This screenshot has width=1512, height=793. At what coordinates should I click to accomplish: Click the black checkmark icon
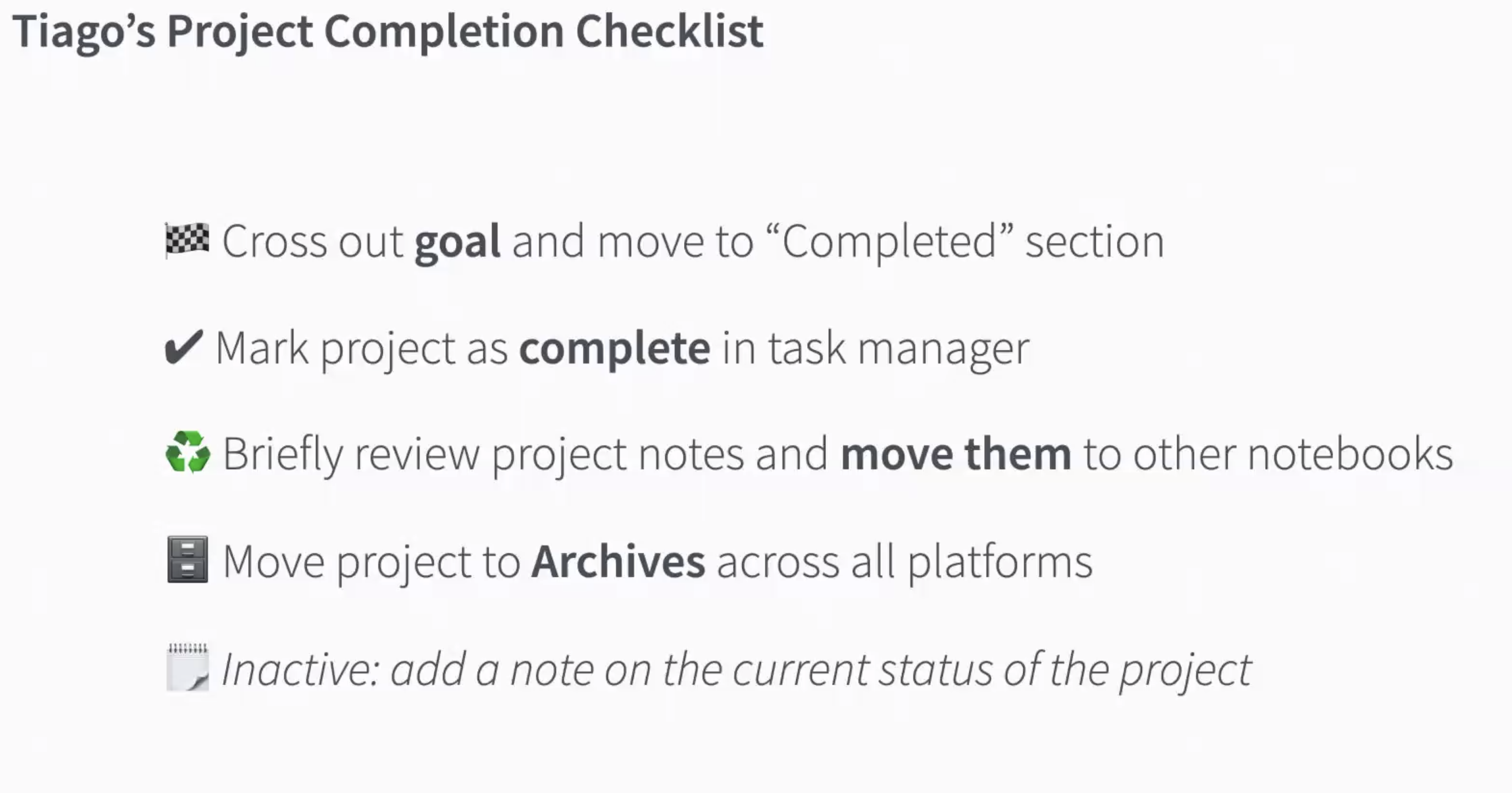coord(184,348)
